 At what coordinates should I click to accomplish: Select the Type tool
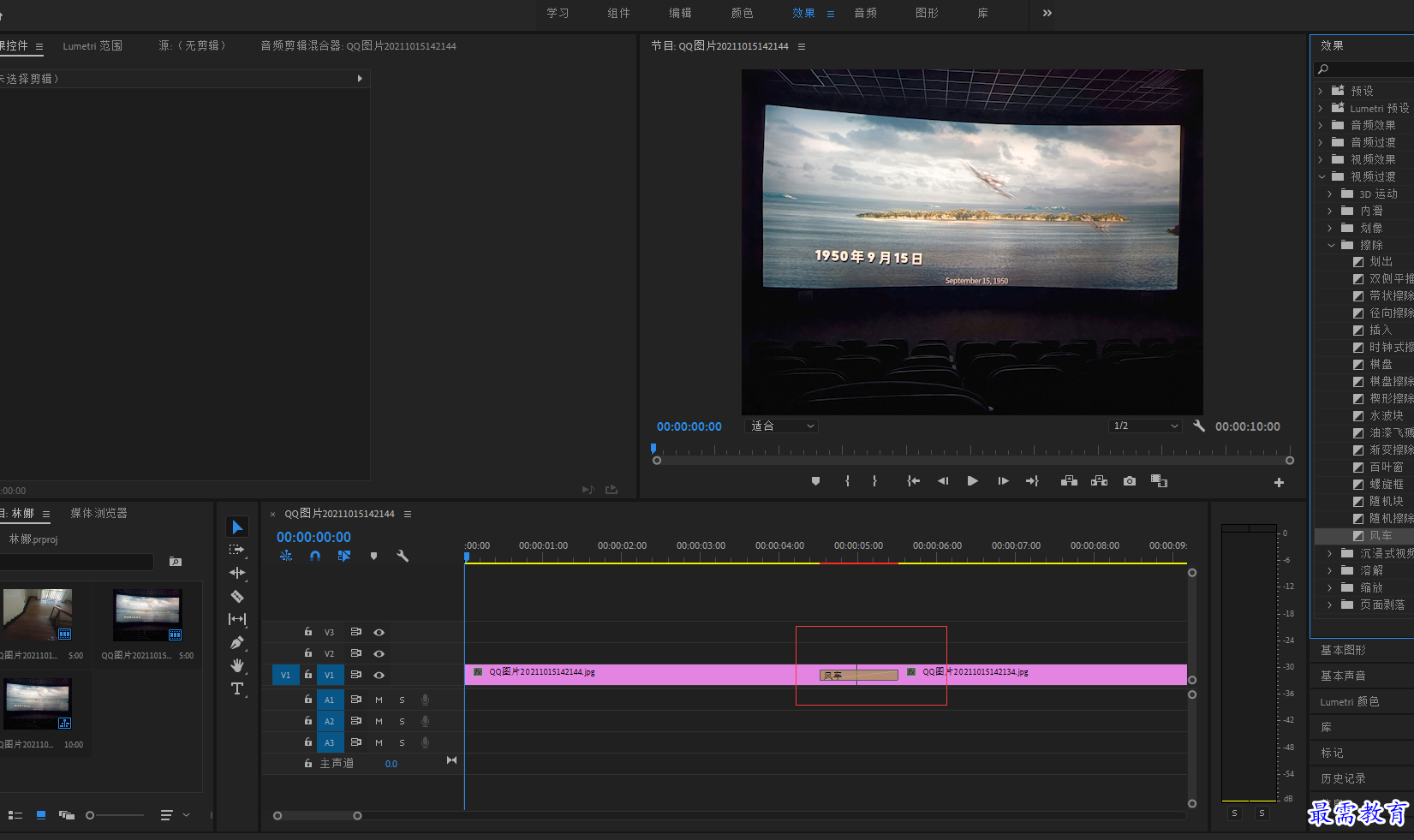click(x=237, y=688)
